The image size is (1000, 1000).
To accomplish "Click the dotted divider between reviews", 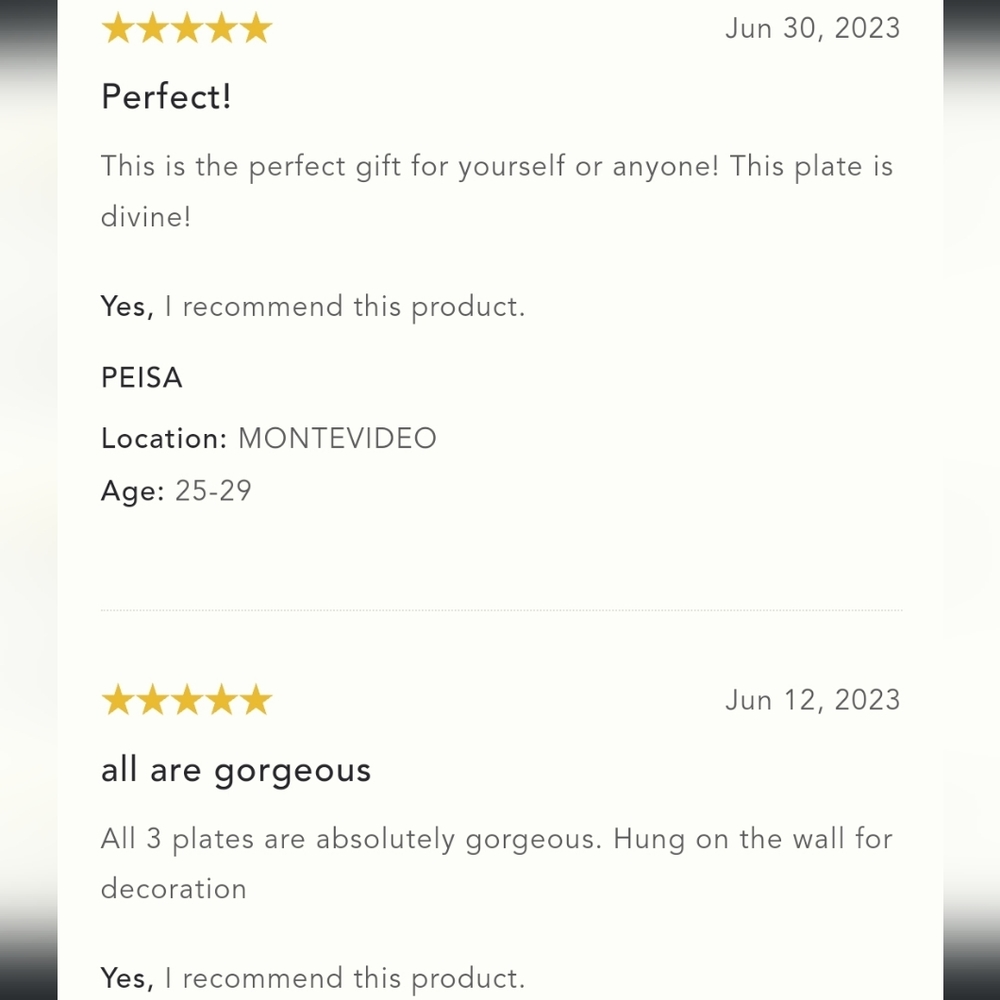I will (501, 610).
